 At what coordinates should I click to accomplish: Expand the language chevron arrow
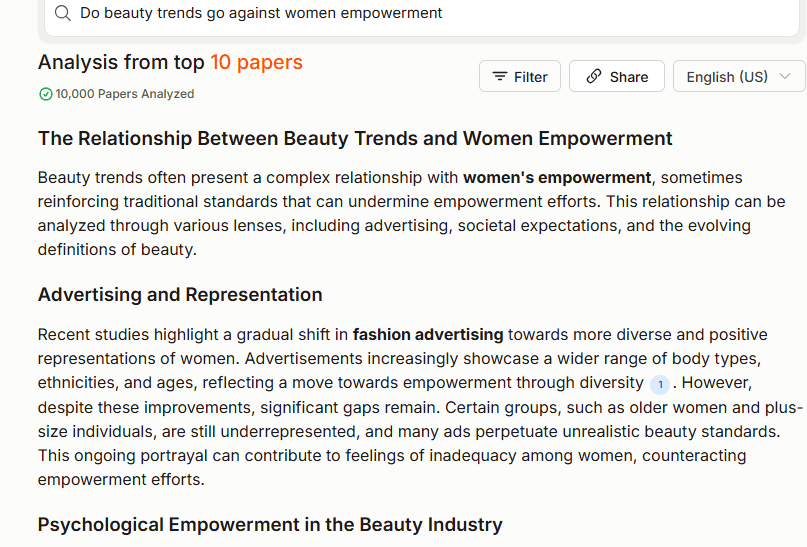pos(785,76)
